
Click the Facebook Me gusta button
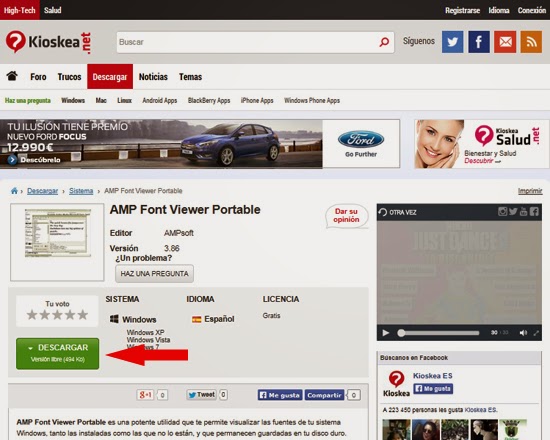(280, 395)
